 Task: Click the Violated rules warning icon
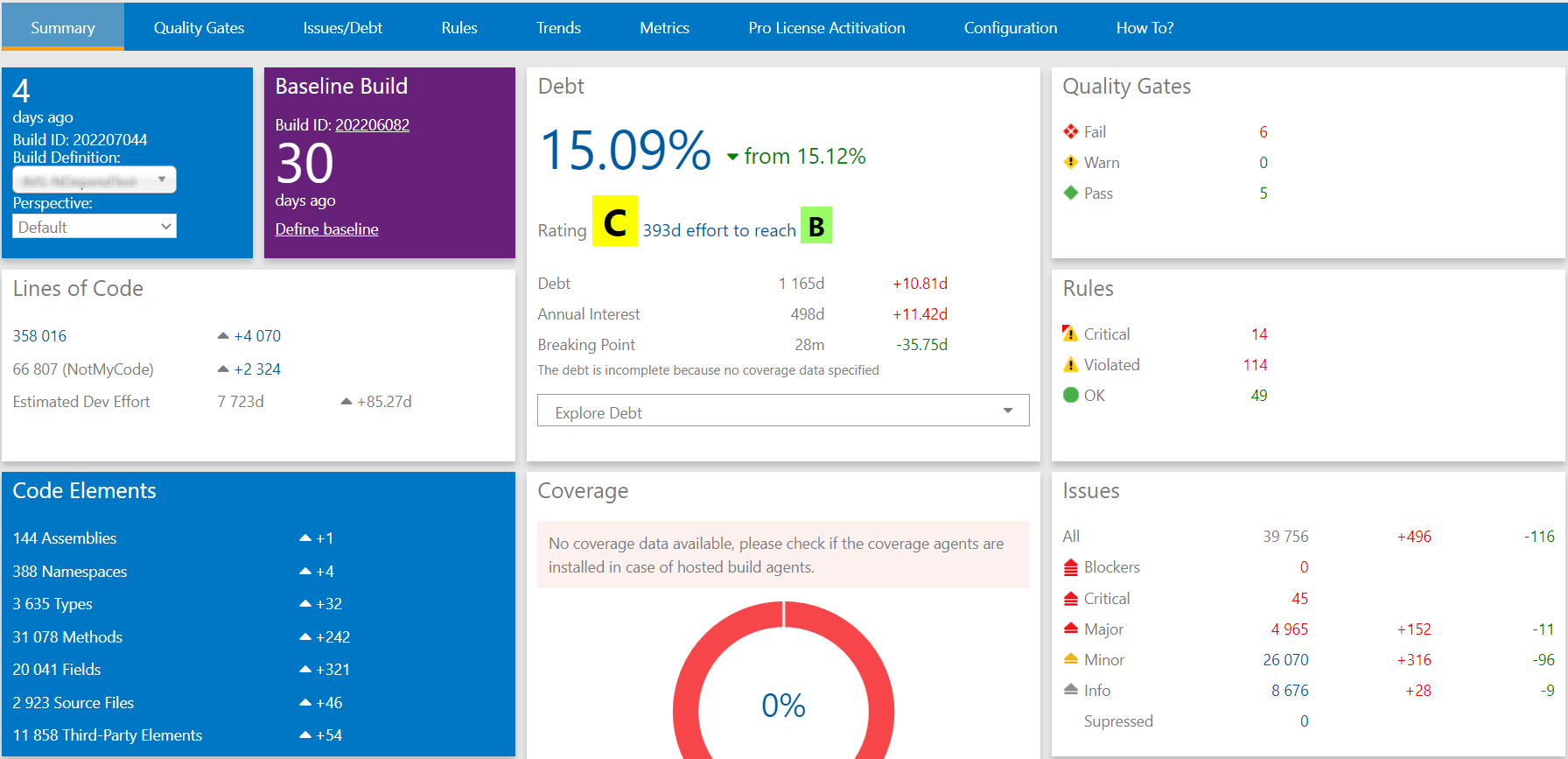click(1070, 364)
